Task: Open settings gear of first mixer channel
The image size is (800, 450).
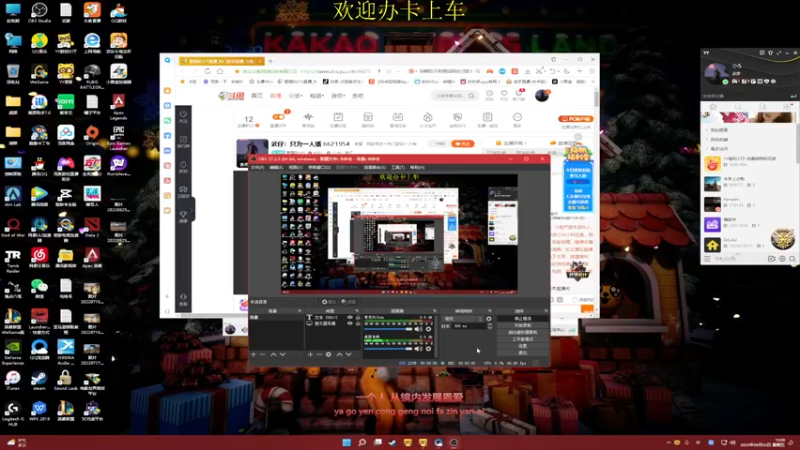Action: pyautogui.click(x=428, y=329)
